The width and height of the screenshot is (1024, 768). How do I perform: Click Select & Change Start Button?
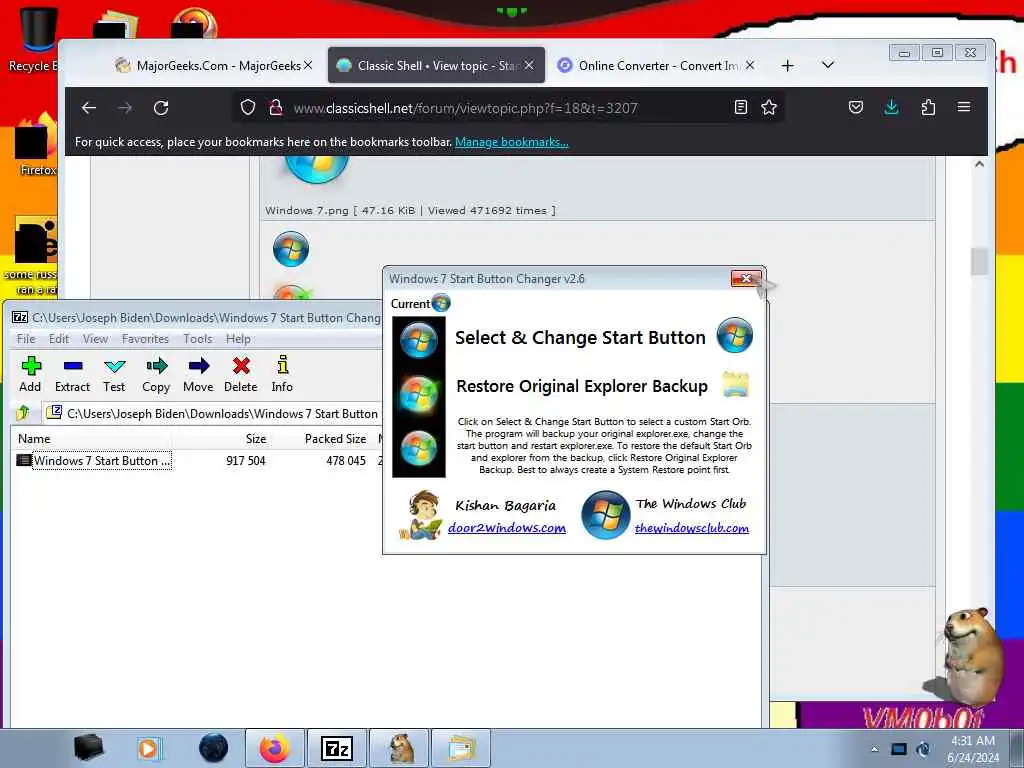[x=581, y=338]
